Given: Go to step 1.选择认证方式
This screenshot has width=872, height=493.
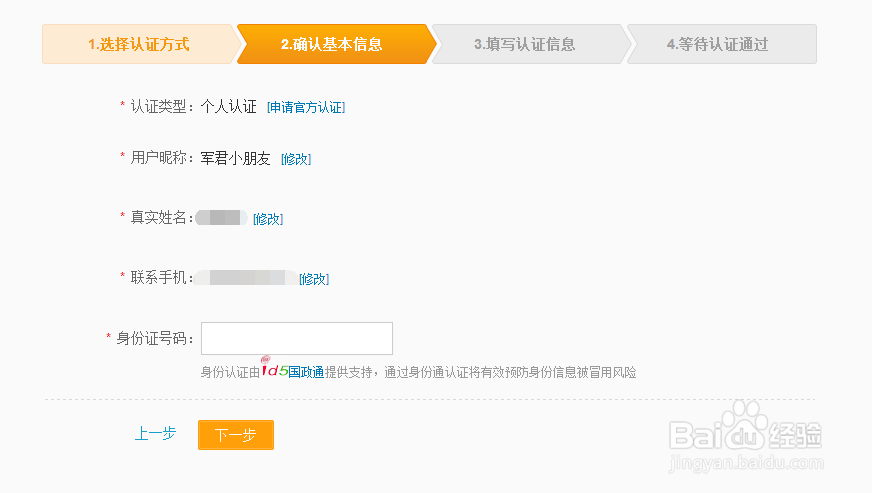Looking at the screenshot, I should pos(138,44).
